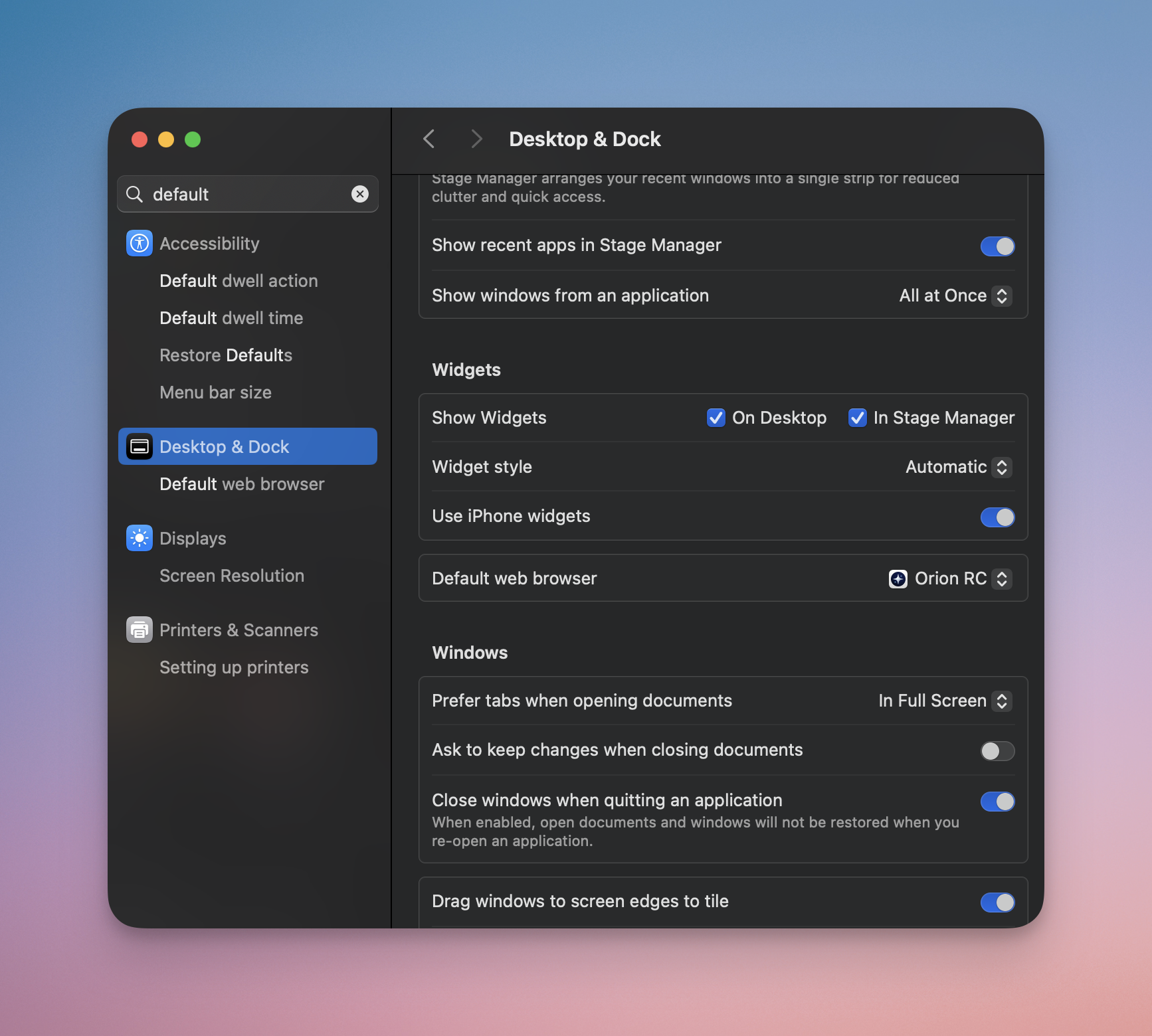
Task: Click the Displays sun icon
Action: point(139,539)
